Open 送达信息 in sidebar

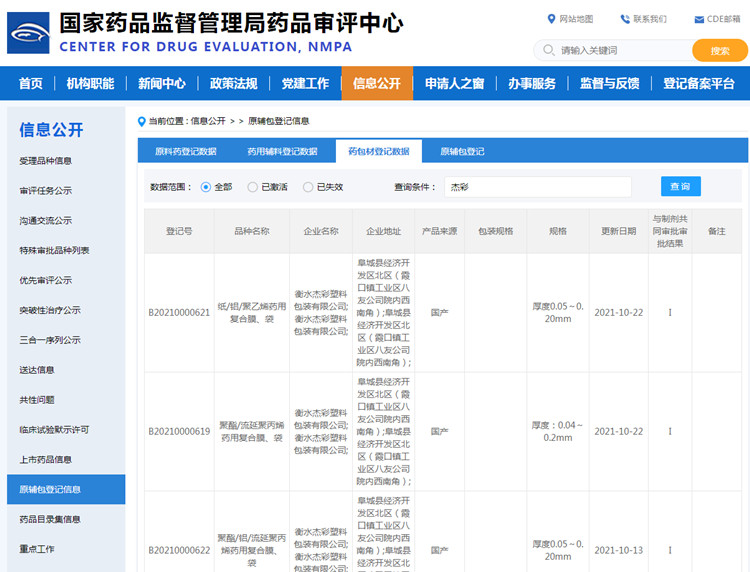(37, 370)
